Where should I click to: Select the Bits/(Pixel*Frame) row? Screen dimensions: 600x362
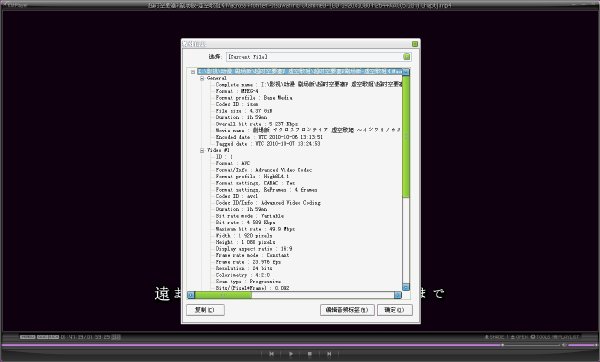point(253,288)
